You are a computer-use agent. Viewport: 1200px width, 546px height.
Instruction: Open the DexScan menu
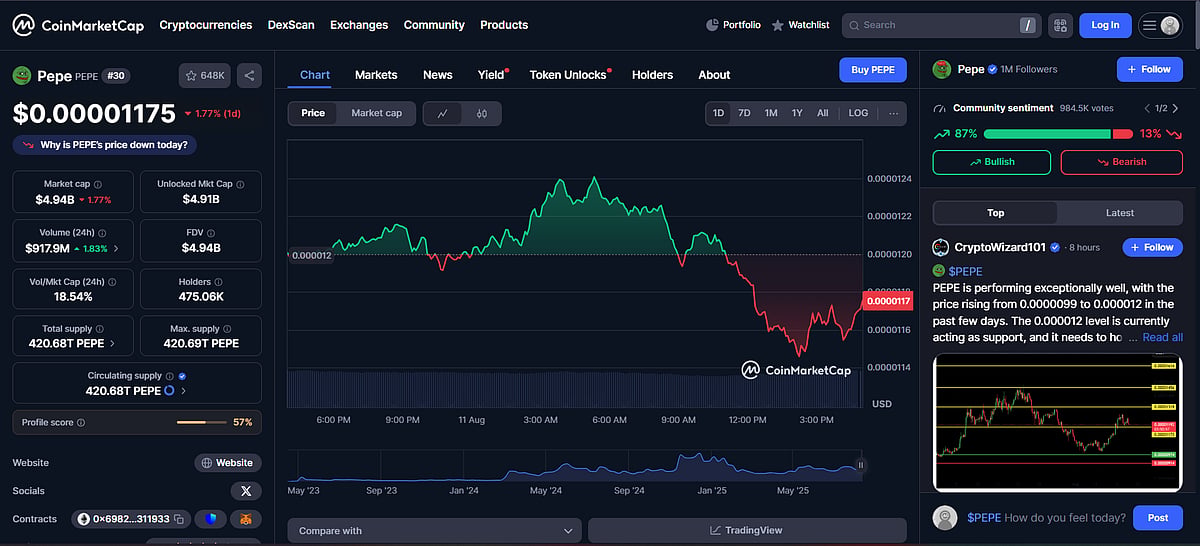pos(291,25)
